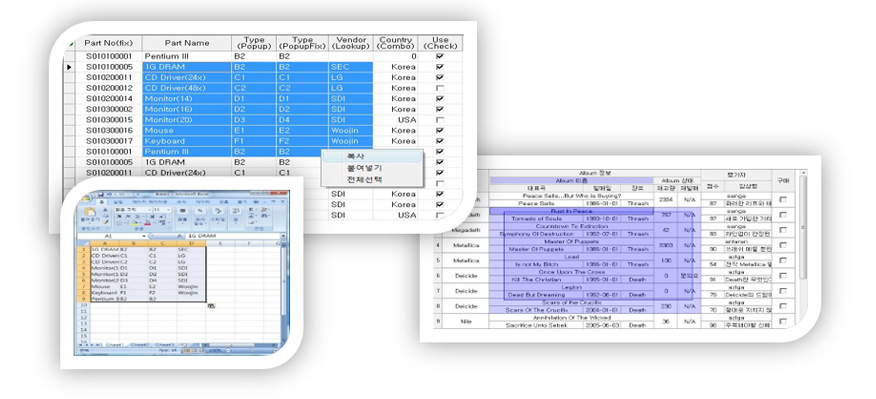Open the 홈 ribbon tab in Excel
The height and width of the screenshot is (399, 876).
(102, 202)
